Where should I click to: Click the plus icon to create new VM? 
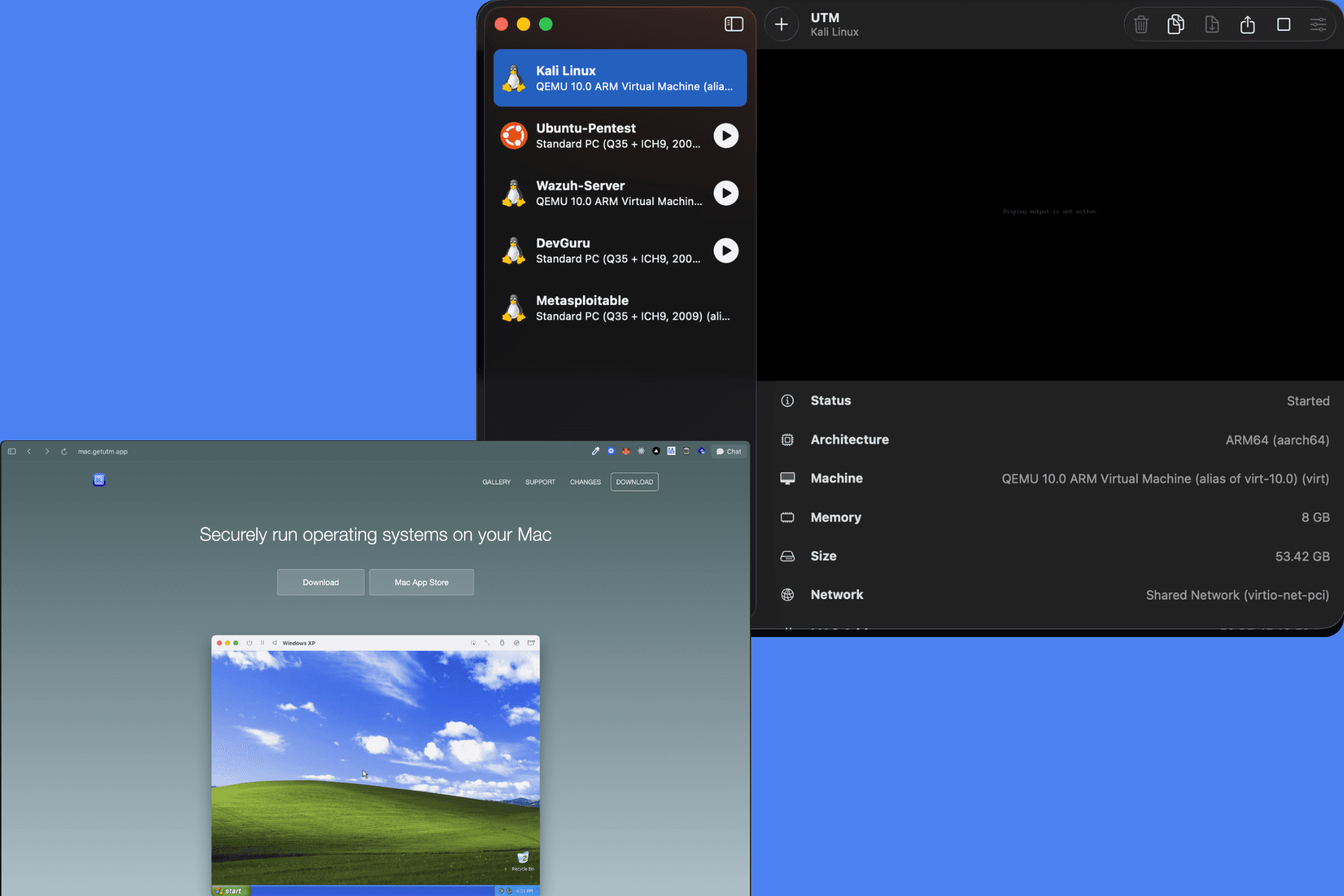pos(781,24)
